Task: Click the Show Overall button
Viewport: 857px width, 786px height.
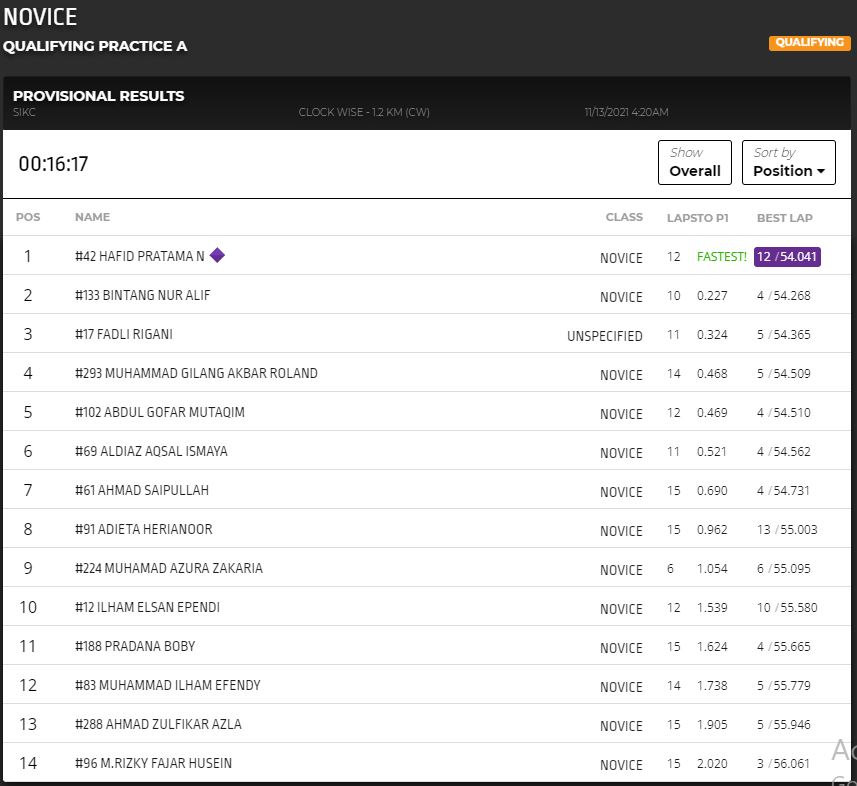Action: coord(694,162)
